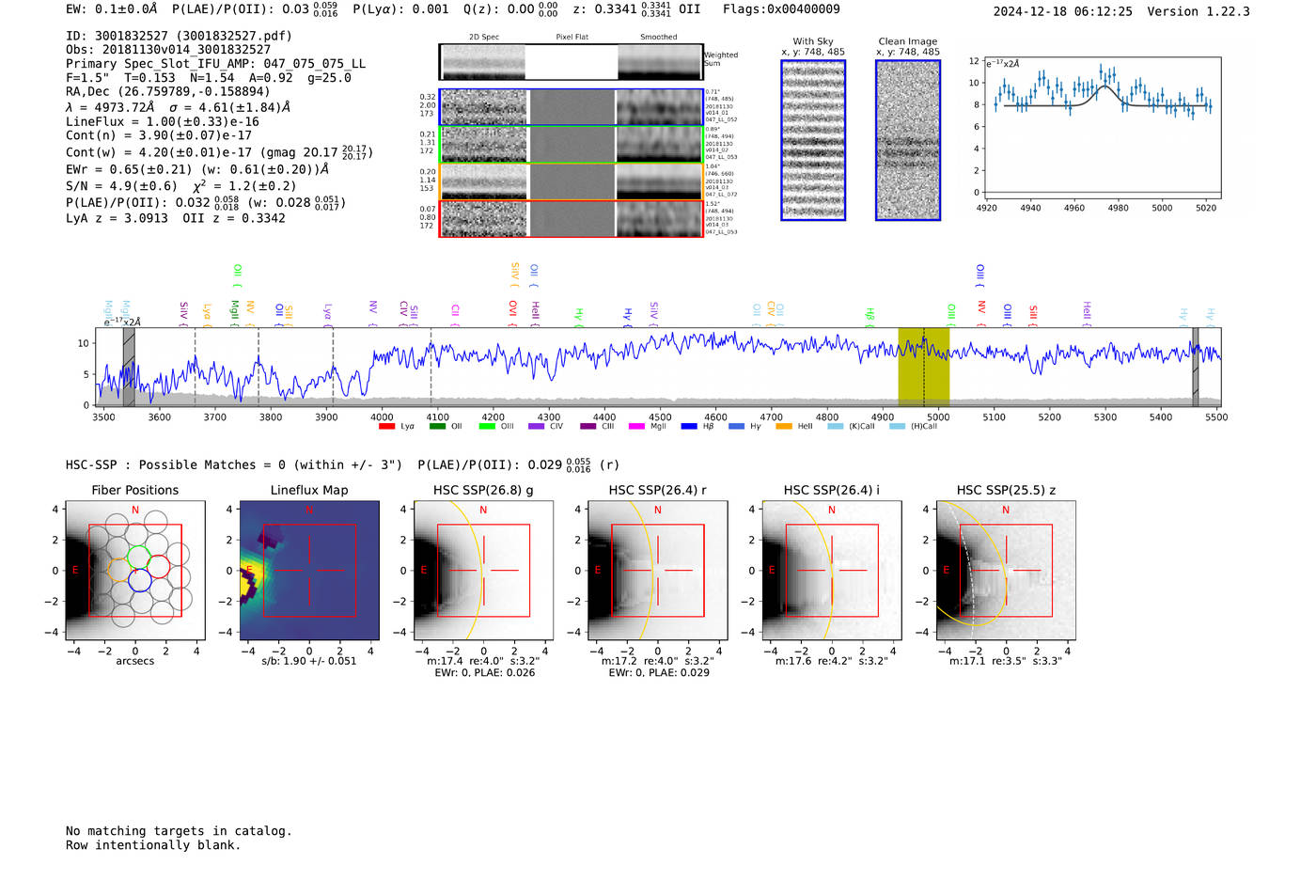Click the Flags:0x00400009 header text

point(781,8)
